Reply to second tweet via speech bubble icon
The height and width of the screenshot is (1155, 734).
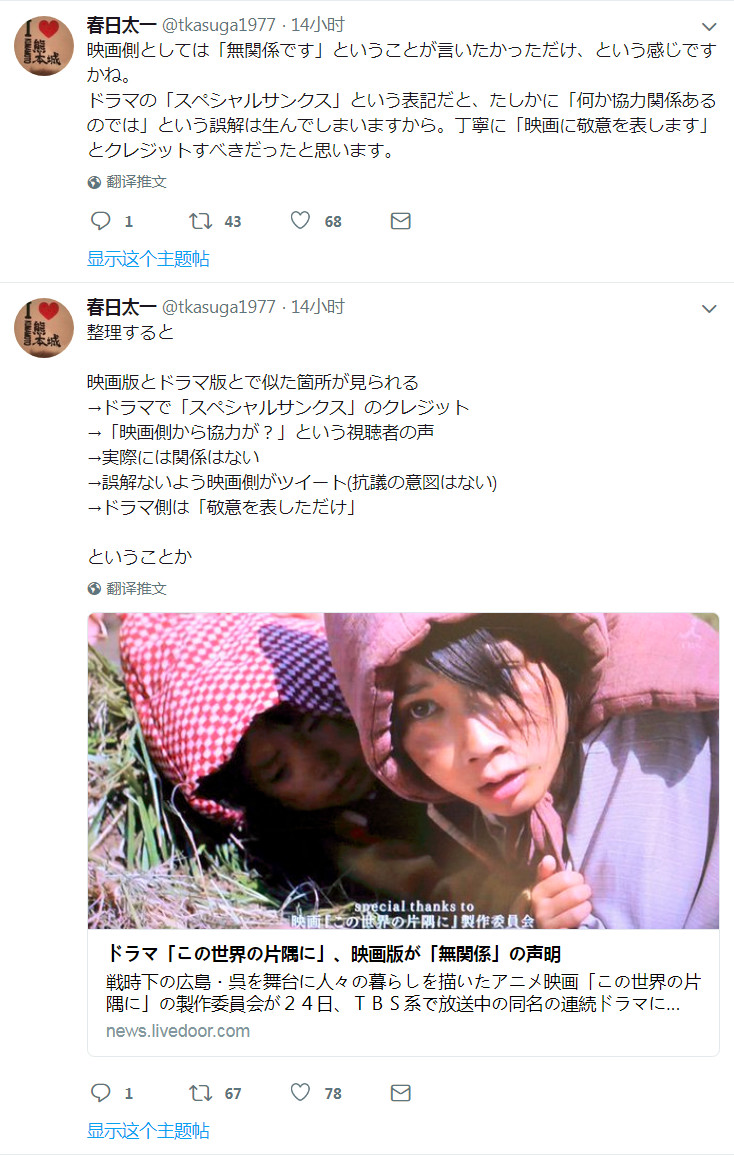100,1092
